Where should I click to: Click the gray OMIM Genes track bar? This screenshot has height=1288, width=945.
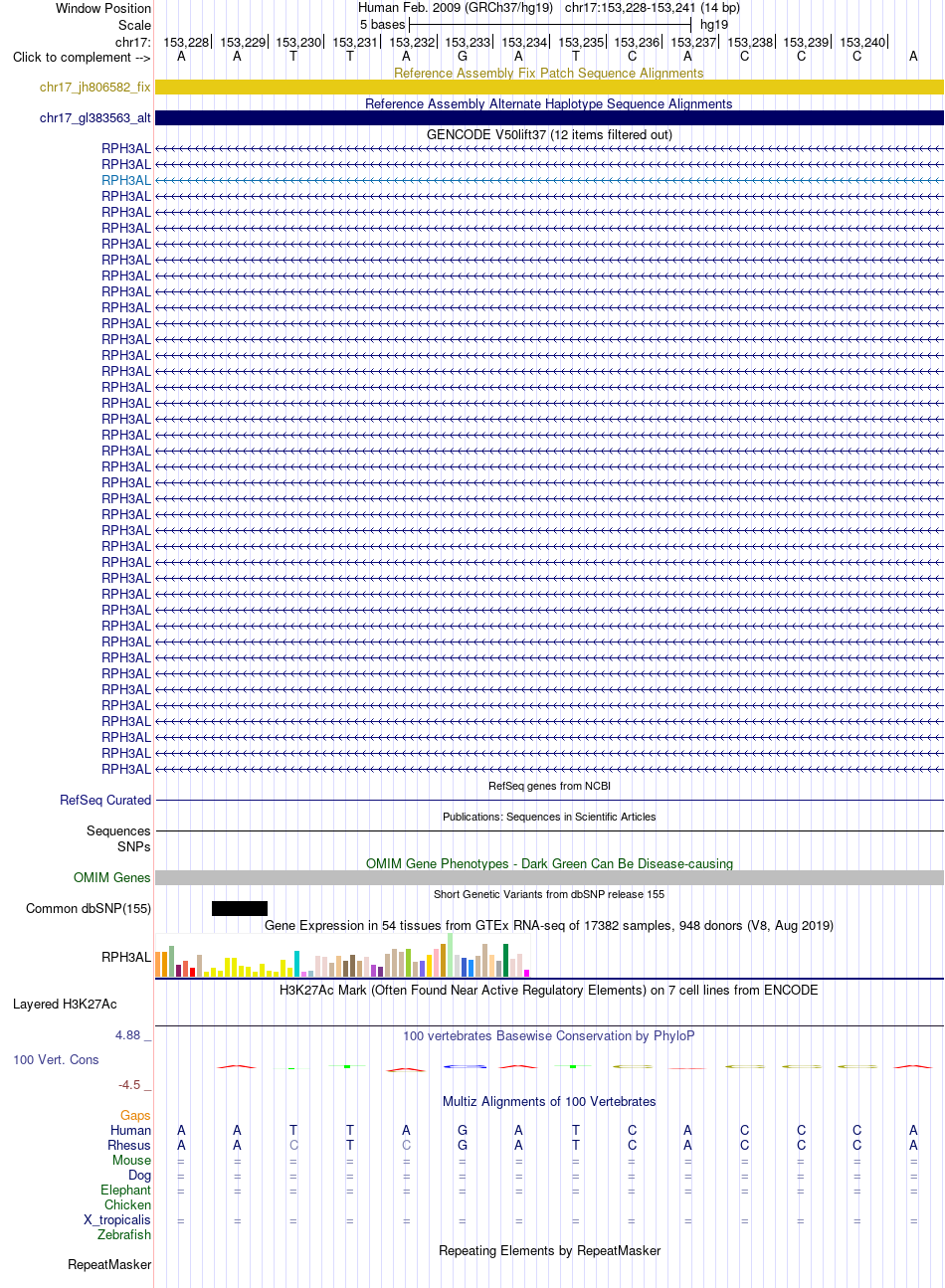pyautogui.click(x=549, y=877)
